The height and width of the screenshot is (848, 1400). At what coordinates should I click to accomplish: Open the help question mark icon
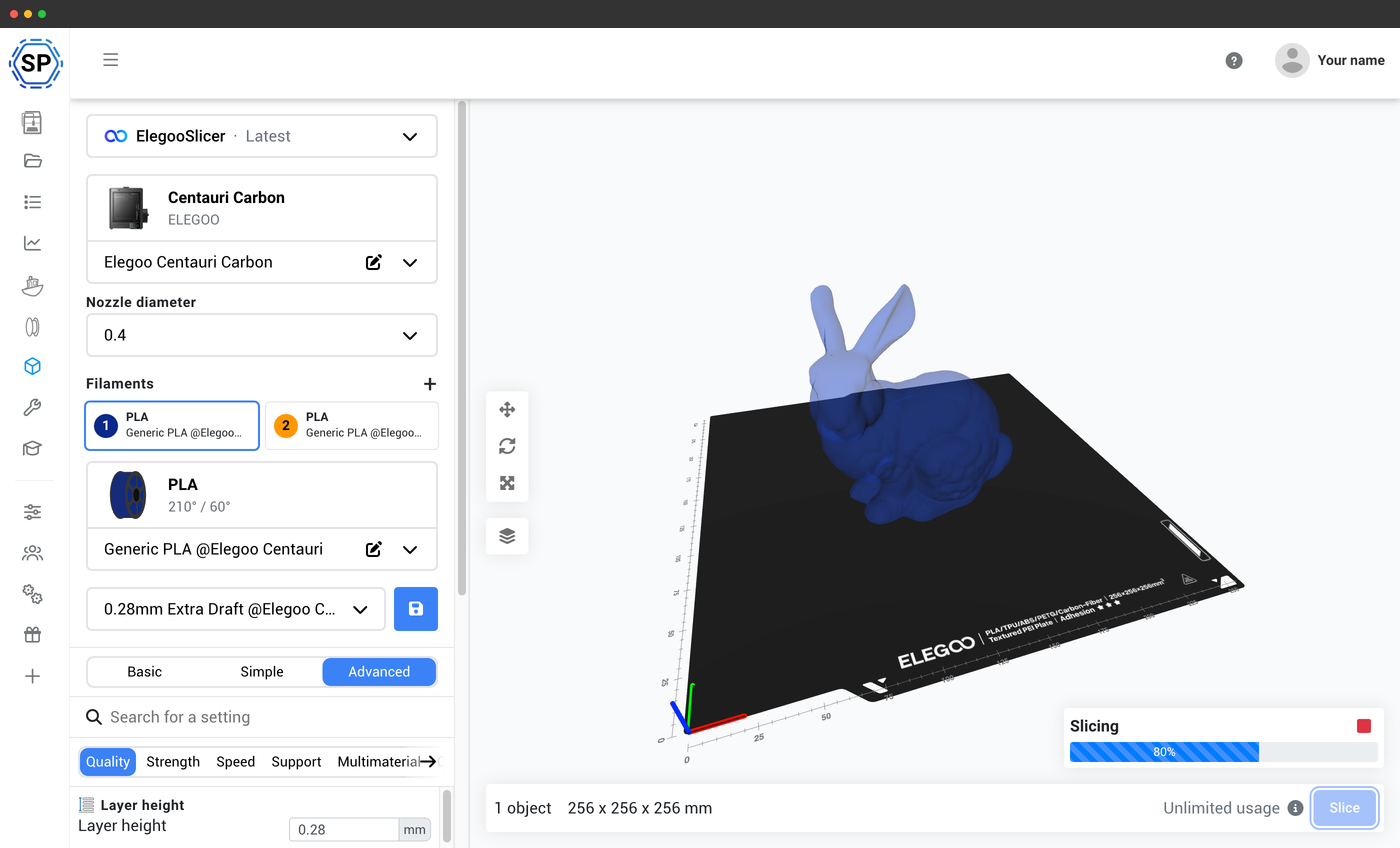[x=1234, y=61]
